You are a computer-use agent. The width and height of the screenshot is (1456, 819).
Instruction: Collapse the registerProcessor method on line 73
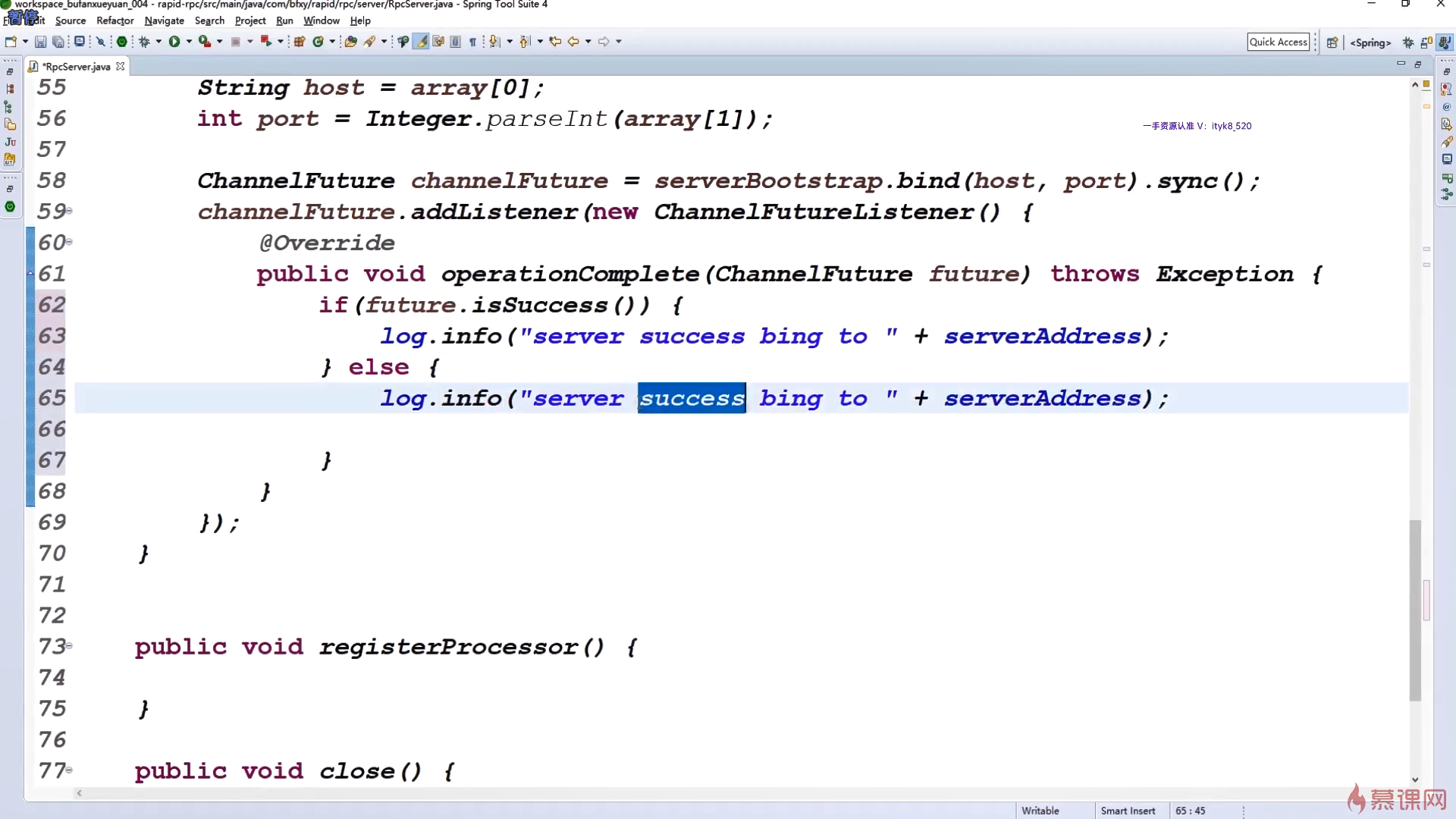pyautogui.click(x=69, y=646)
